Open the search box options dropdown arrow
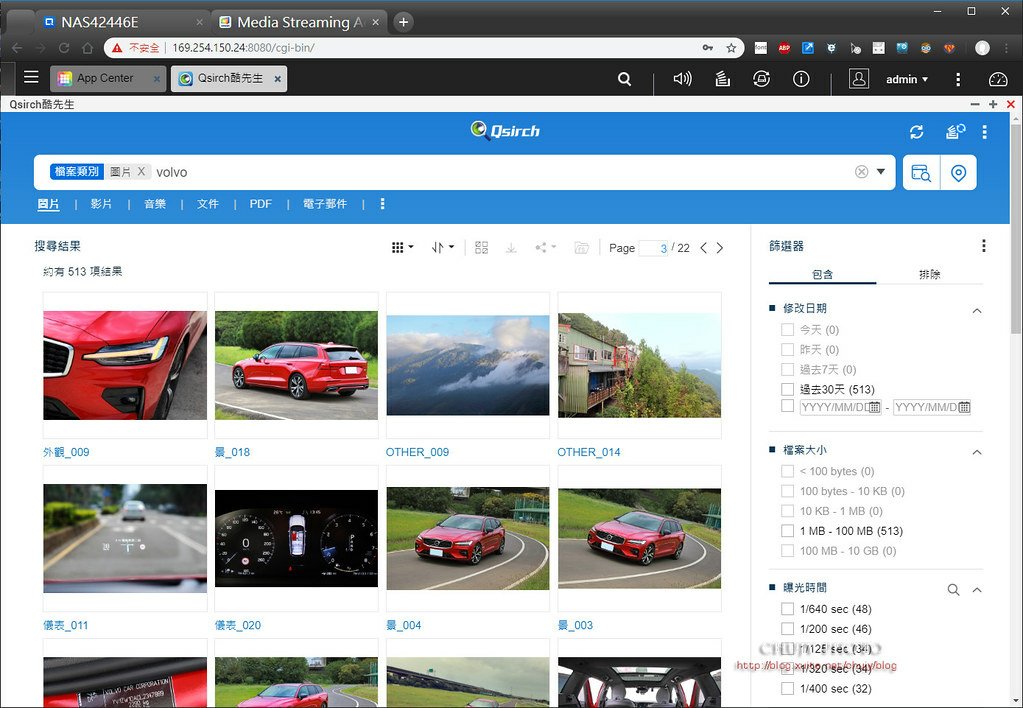 [x=881, y=172]
